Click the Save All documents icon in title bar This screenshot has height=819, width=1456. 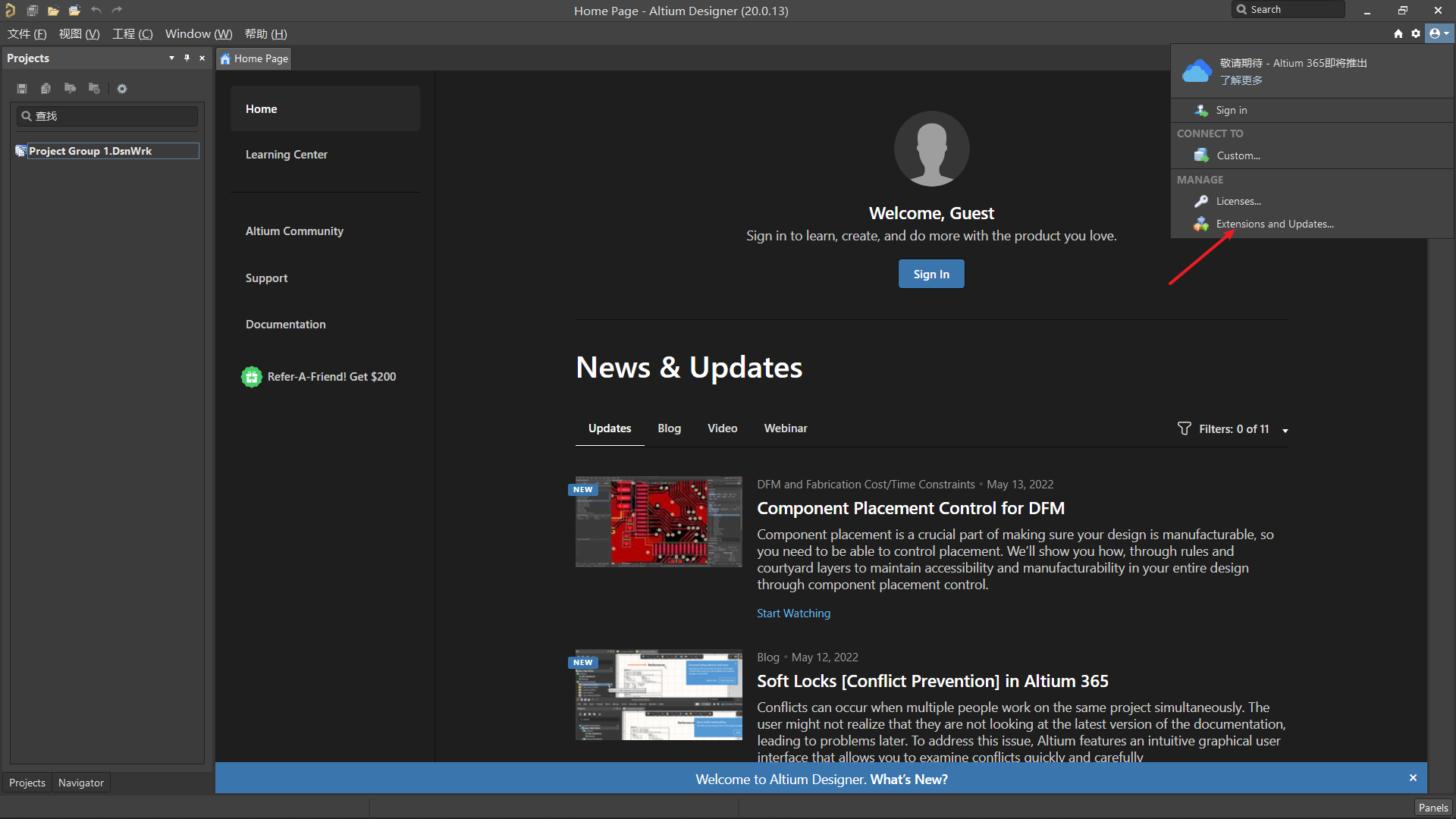click(32, 11)
